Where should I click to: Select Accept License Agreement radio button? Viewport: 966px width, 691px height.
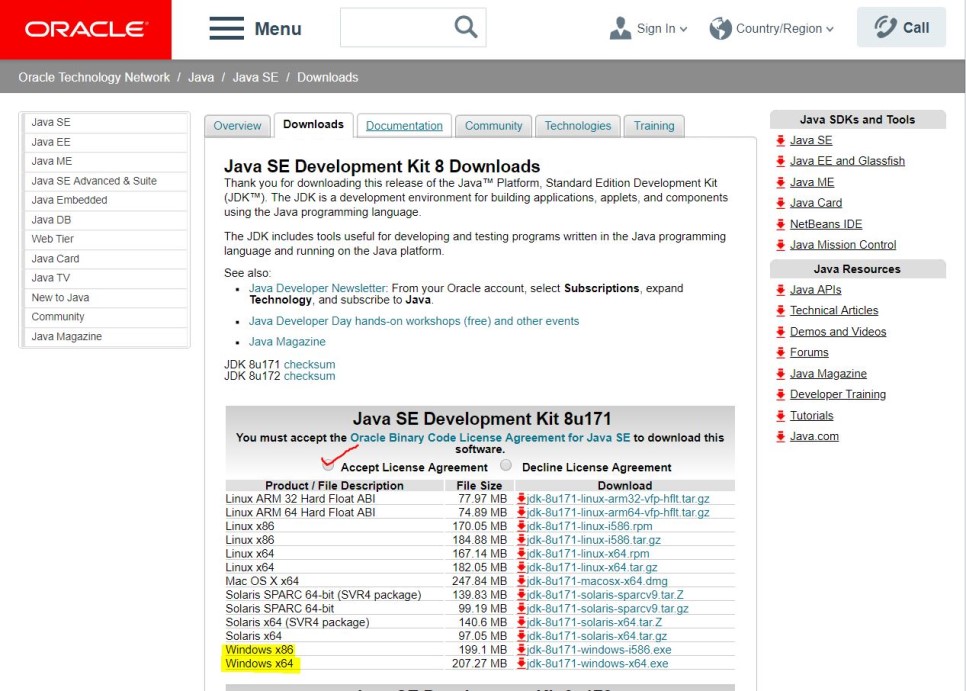point(328,465)
